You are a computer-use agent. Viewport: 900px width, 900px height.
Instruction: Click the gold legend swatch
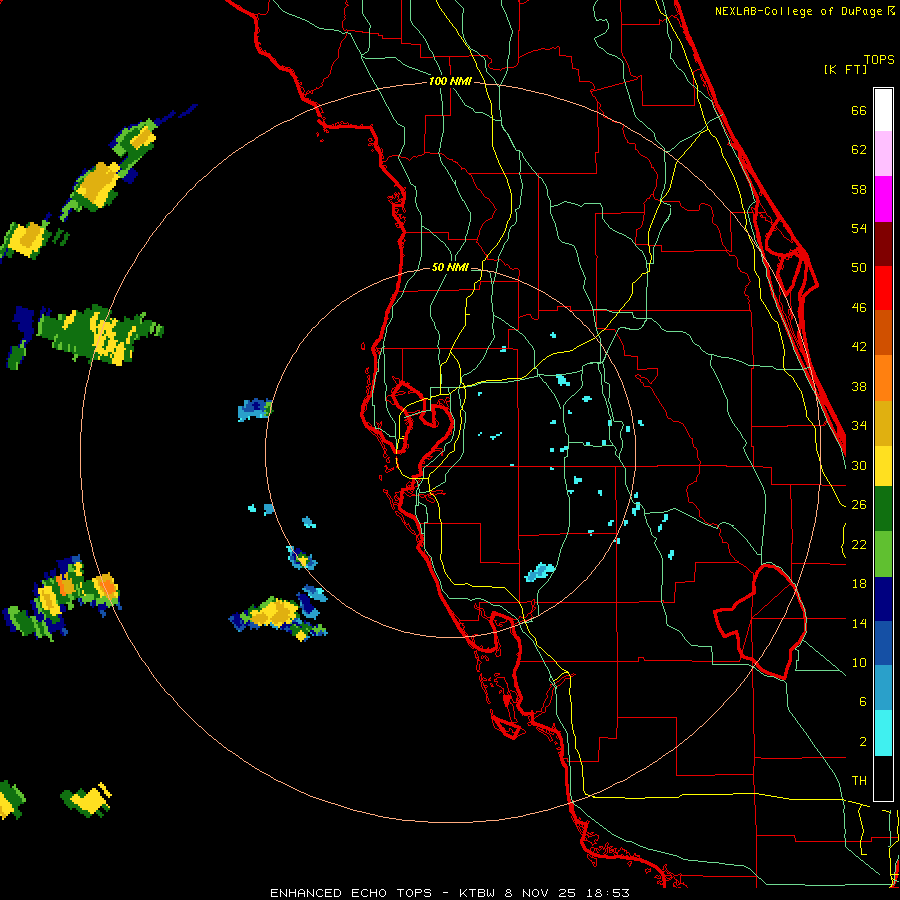click(883, 423)
